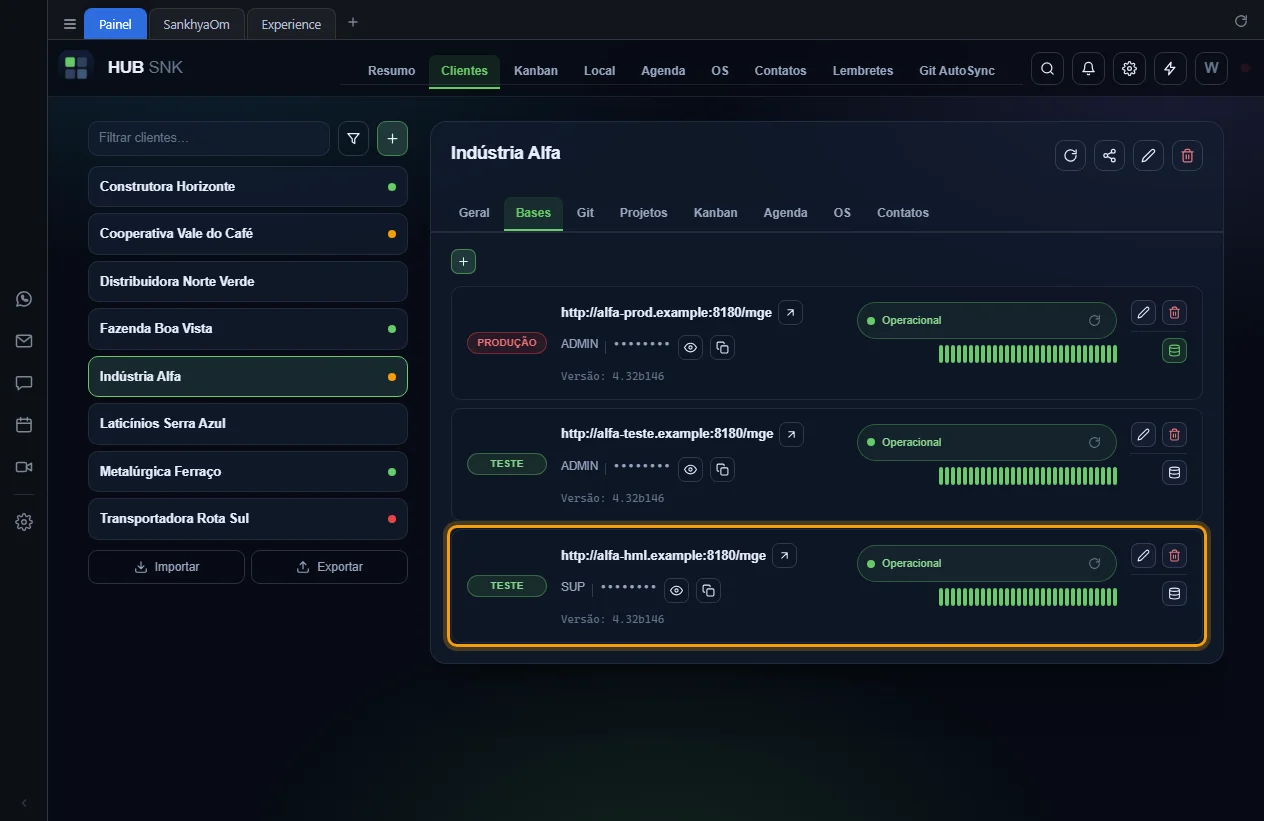
Task: Open search with the magnifier button
Action: pos(1047,69)
